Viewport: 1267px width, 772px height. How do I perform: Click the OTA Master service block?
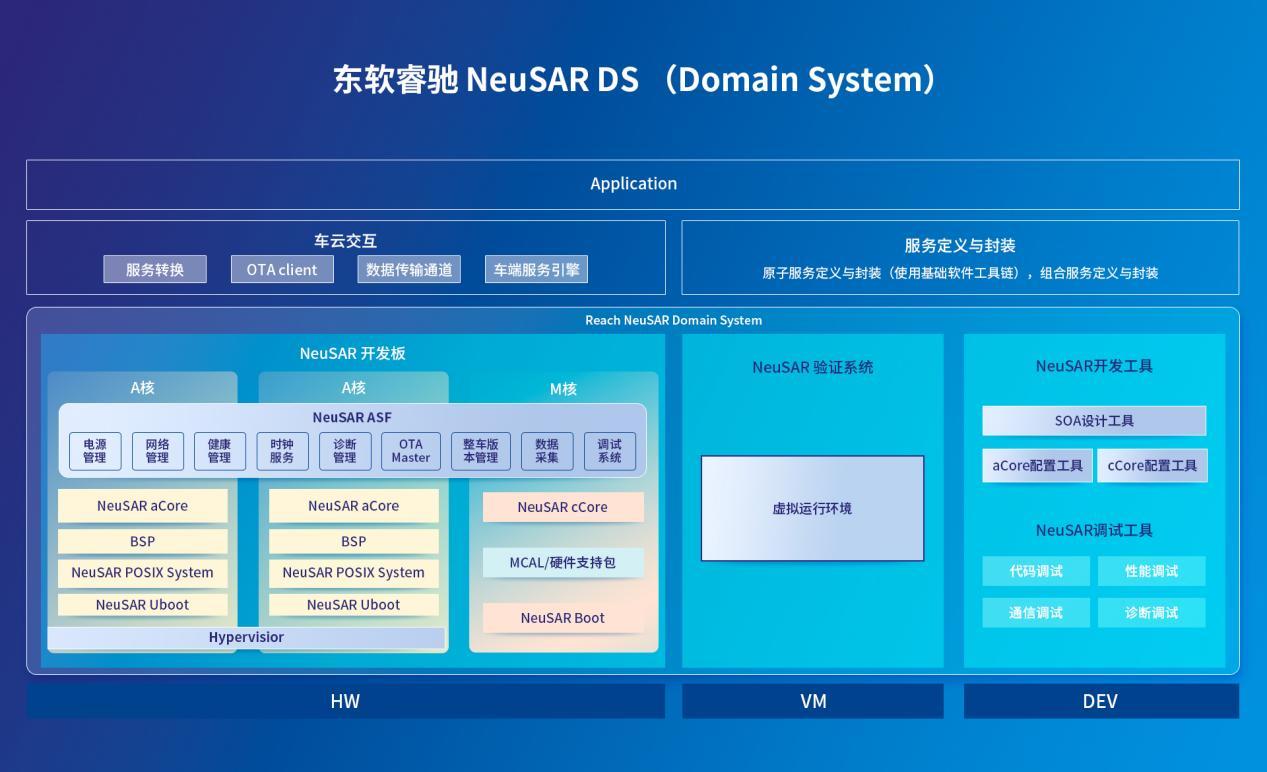410,451
